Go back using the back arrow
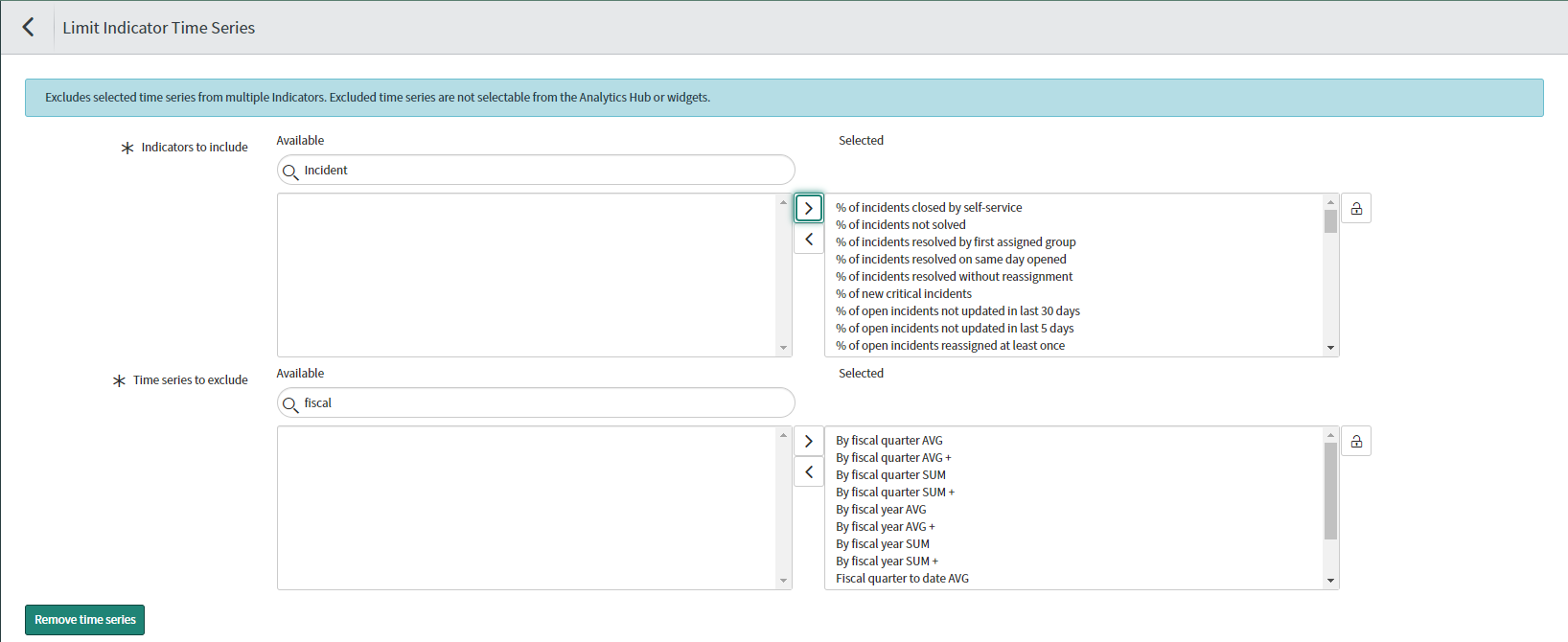Image resolution: width=1568 pixels, height=642 pixels. [28, 27]
